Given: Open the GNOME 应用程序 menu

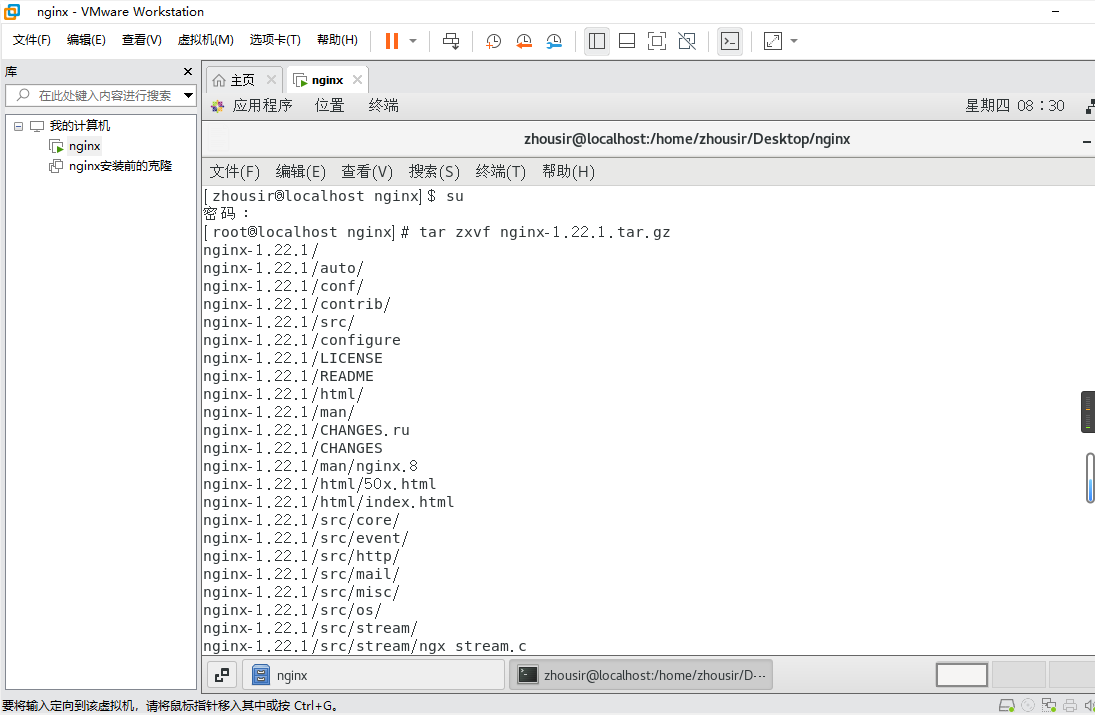Looking at the screenshot, I should click(262, 105).
